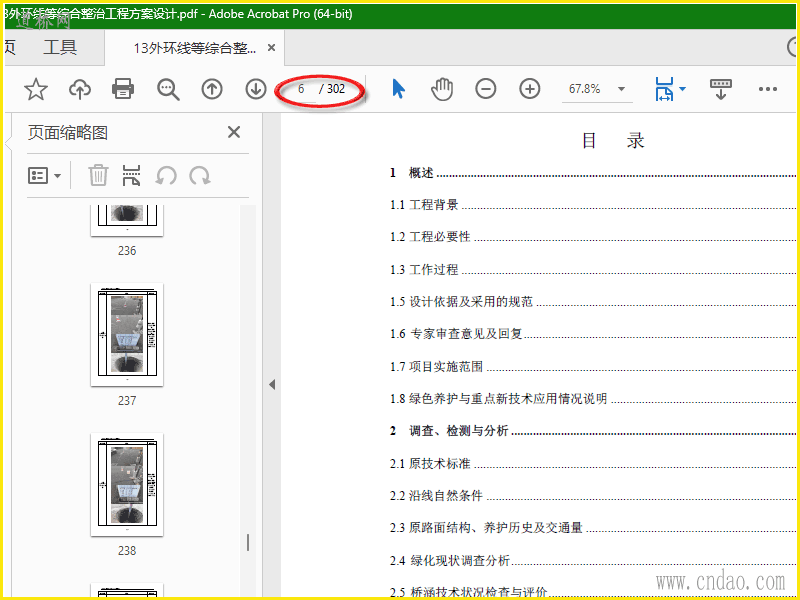Open the page display options arrow
Viewport: 800px width, 600px height.
(682, 89)
